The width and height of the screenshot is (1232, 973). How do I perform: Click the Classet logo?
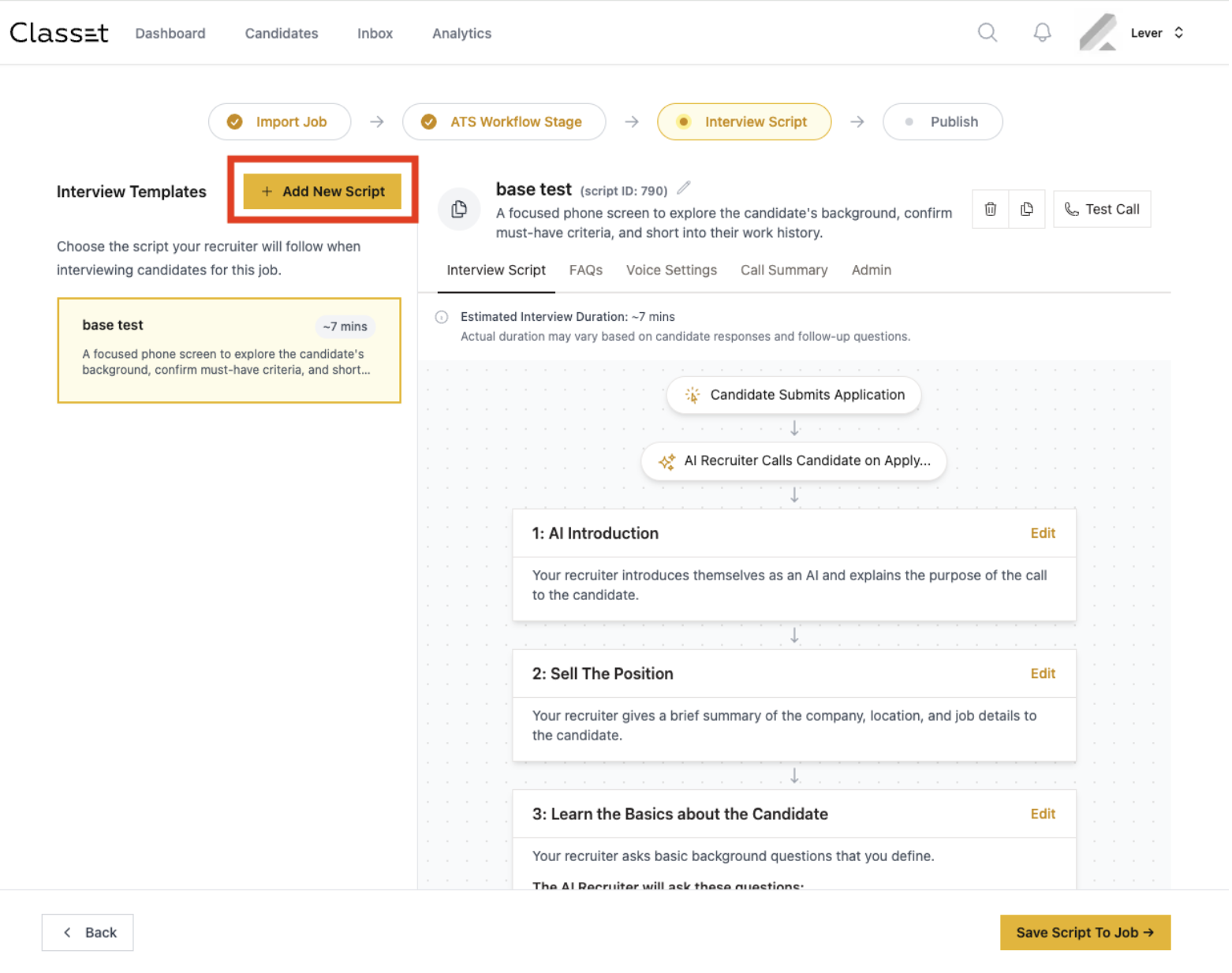[x=59, y=33]
